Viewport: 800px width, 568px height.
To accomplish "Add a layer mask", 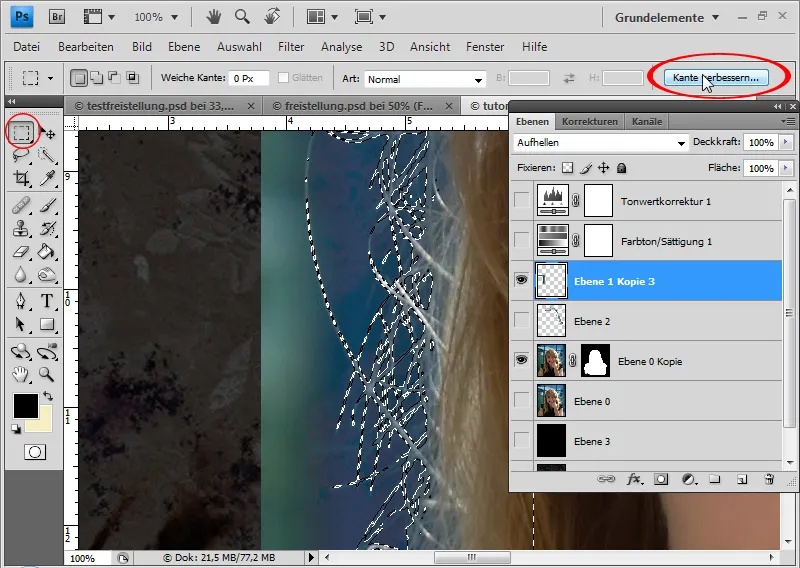I will pyautogui.click(x=661, y=479).
